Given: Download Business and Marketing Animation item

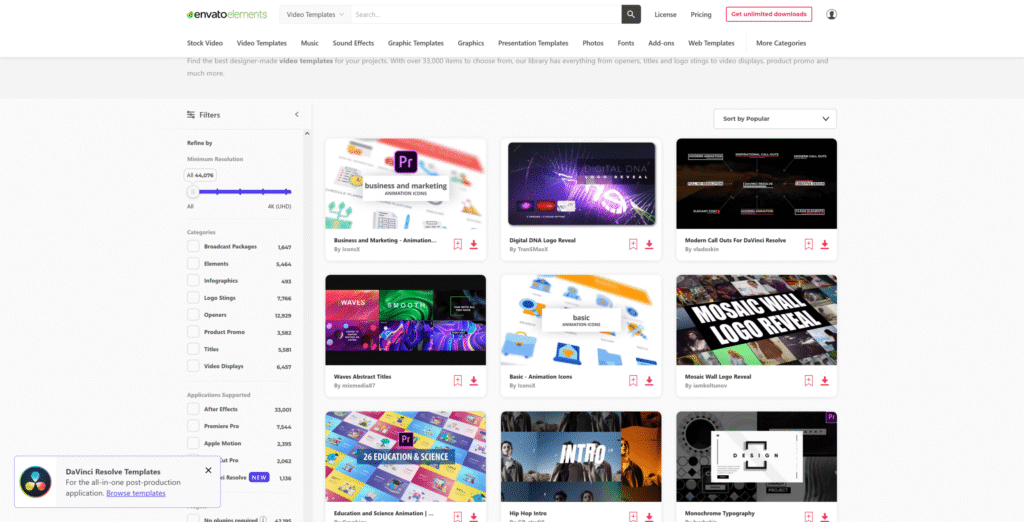Looking at the screenshot, I should point(474,244).
